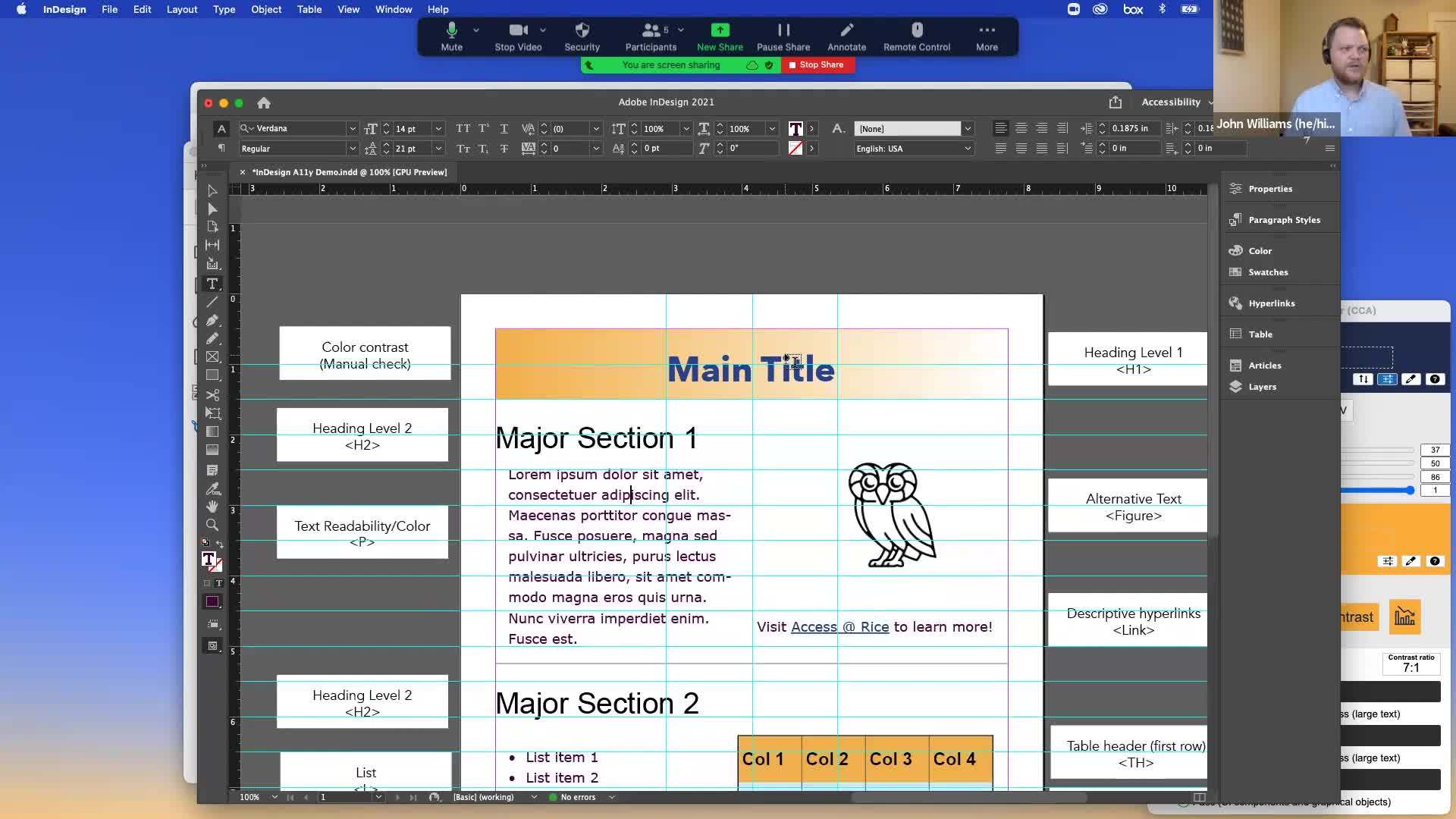1456x819 pixels.
Task: Select the Eyedropper tool
Action: (212, 489)
